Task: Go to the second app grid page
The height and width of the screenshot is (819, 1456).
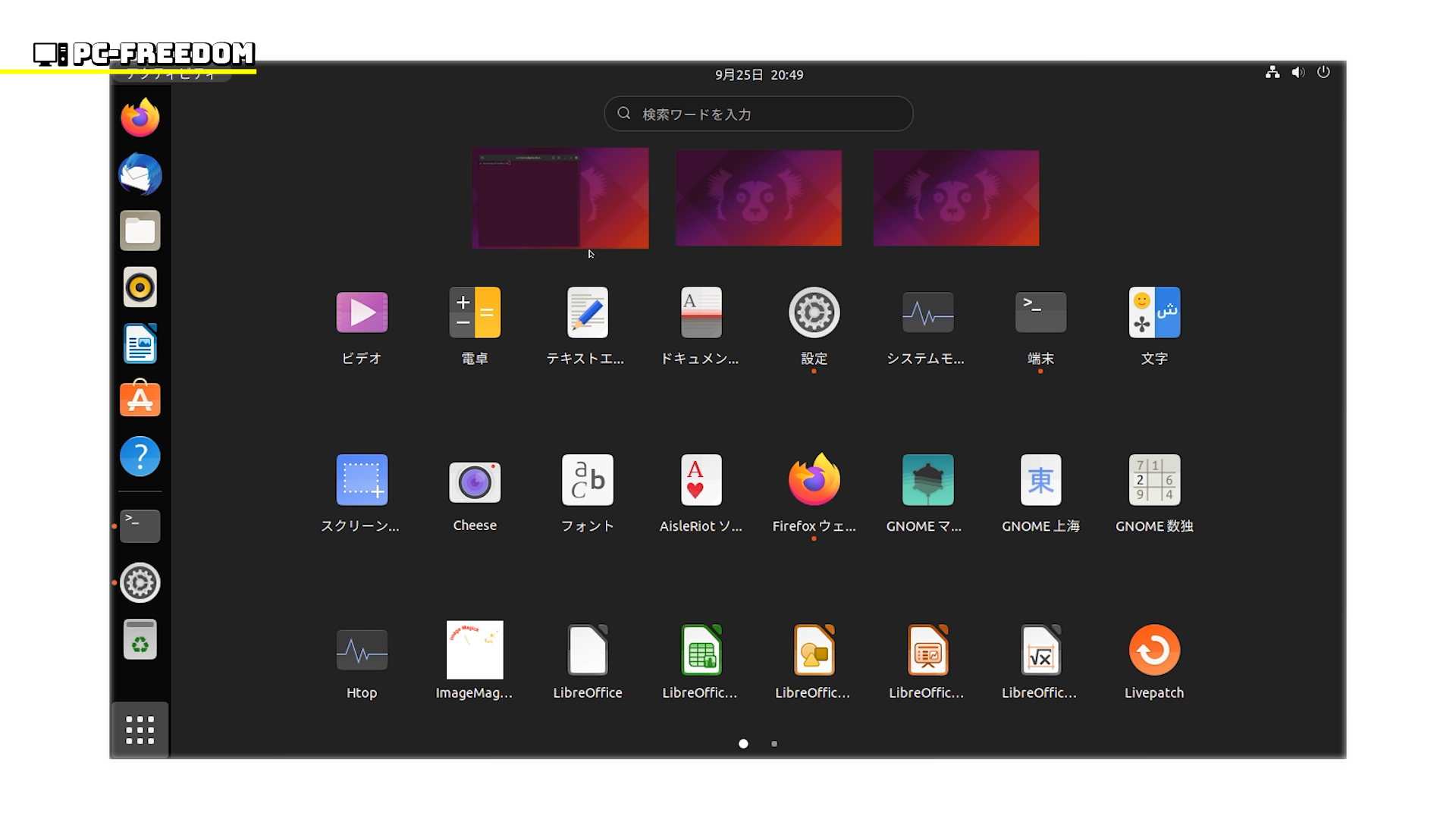Action: coord(773,744)
